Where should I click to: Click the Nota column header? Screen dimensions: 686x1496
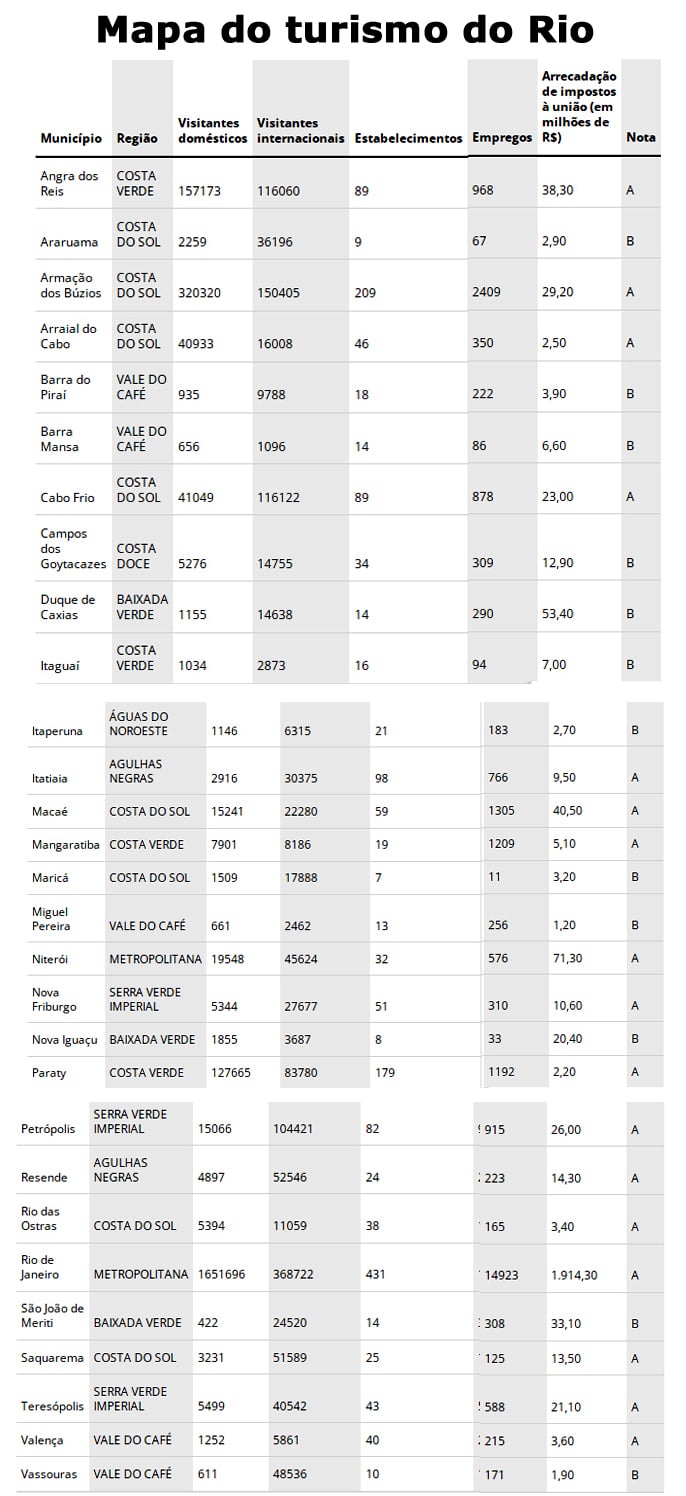(x=640, y=138)
